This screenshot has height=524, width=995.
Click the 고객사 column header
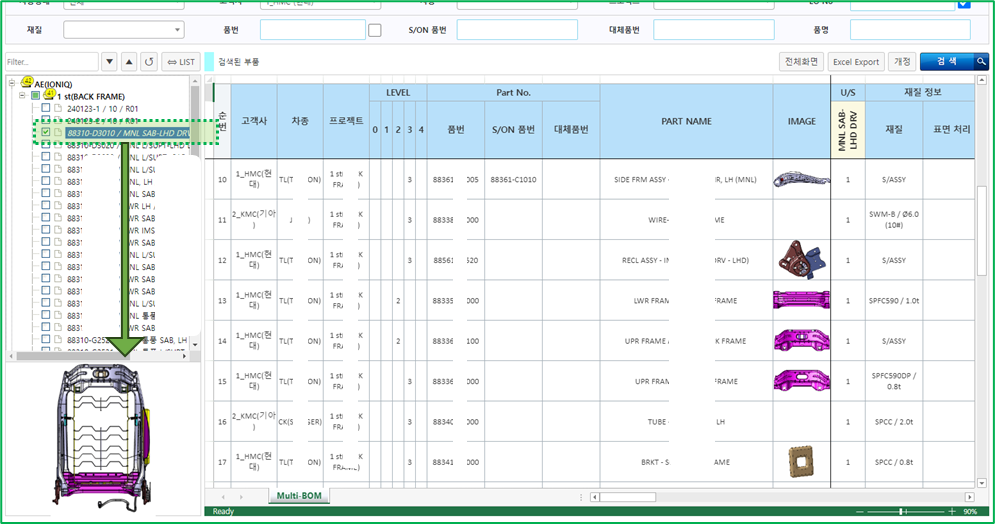(254, 121)
